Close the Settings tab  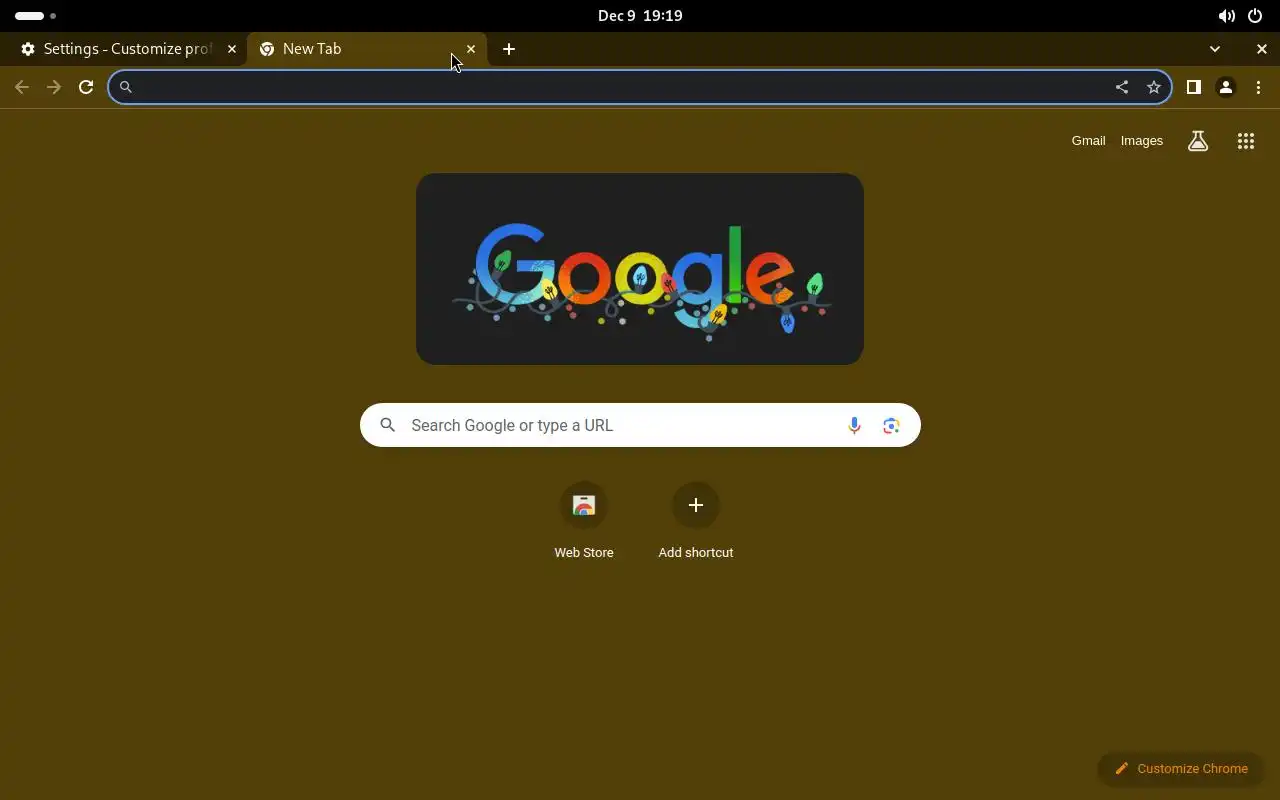pos(232,49)
